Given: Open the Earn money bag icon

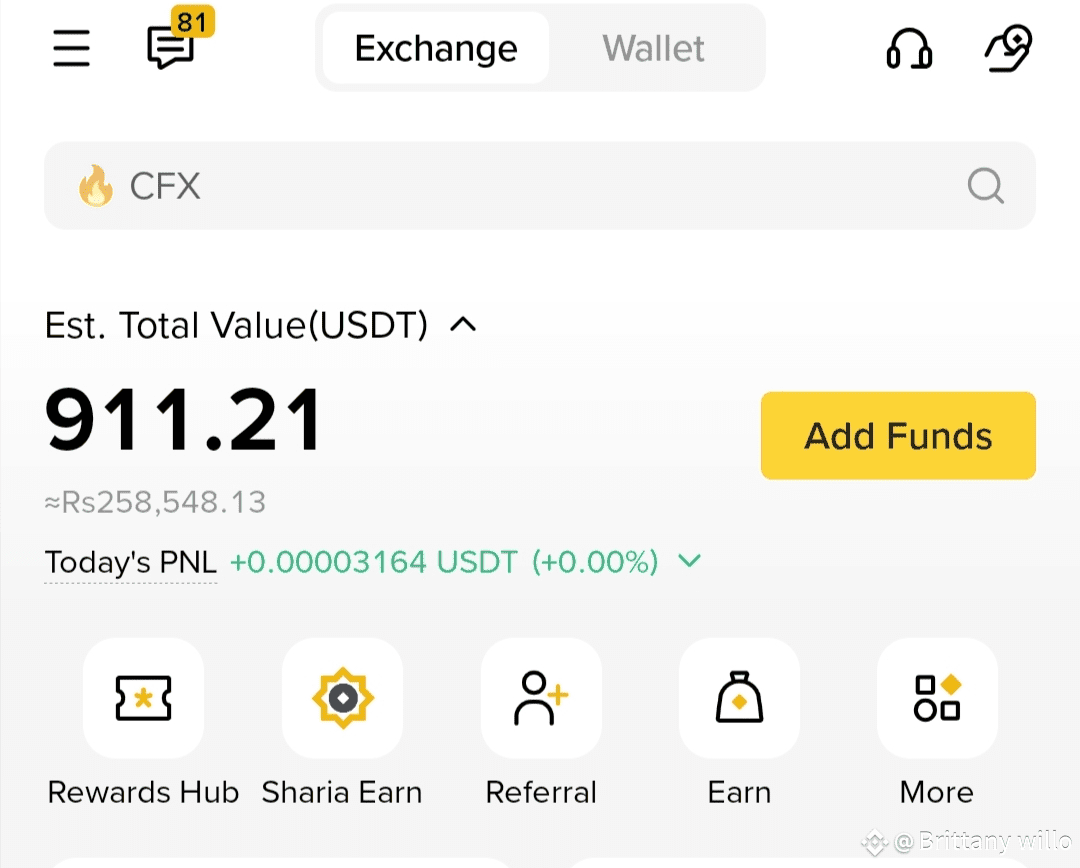Looking at the screenshot, I should point(739,698).
